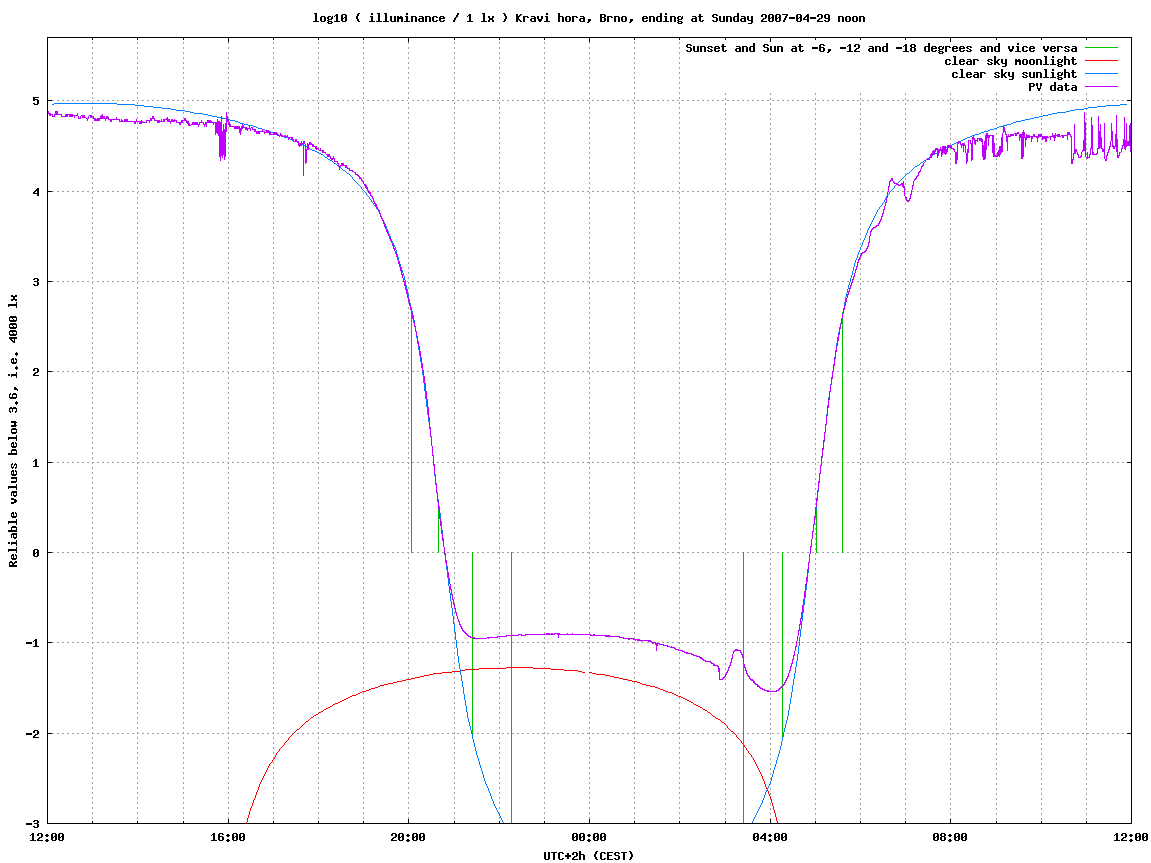Click the blue sunlight legend line sample

coord(1101,74)
